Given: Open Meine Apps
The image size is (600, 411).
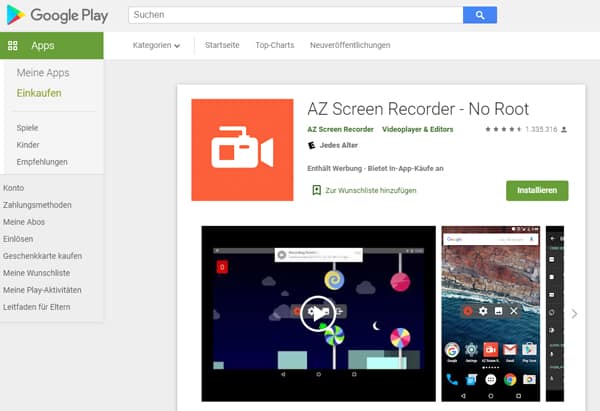Looking at the screenshot, I should click(43, 73).
